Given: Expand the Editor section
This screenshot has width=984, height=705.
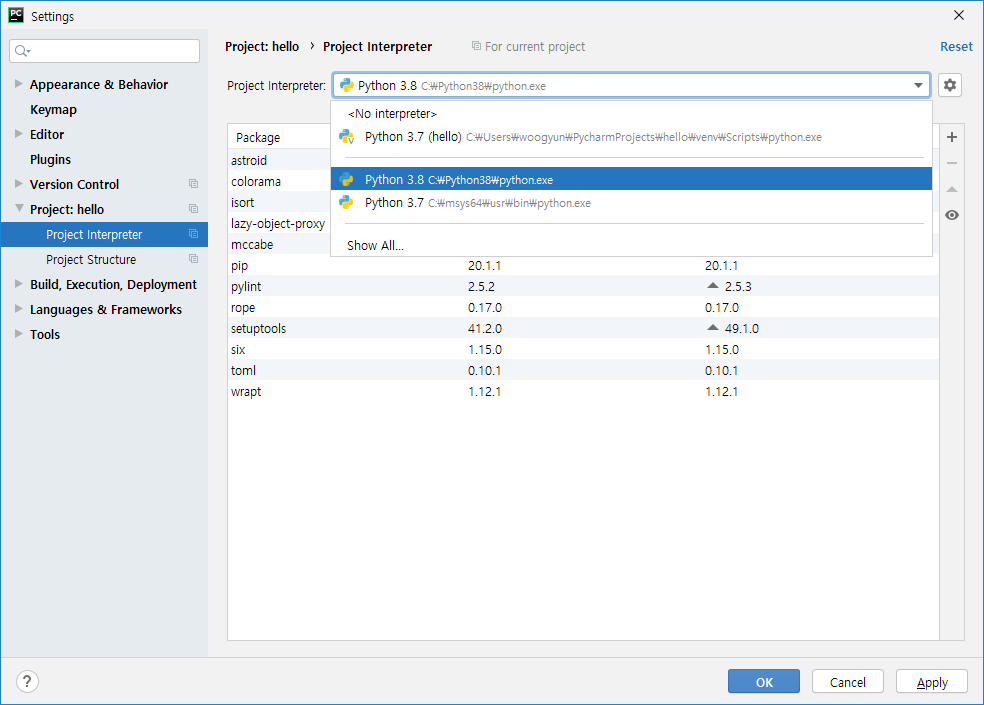Looking at the screenshot, I should point(19,134).
